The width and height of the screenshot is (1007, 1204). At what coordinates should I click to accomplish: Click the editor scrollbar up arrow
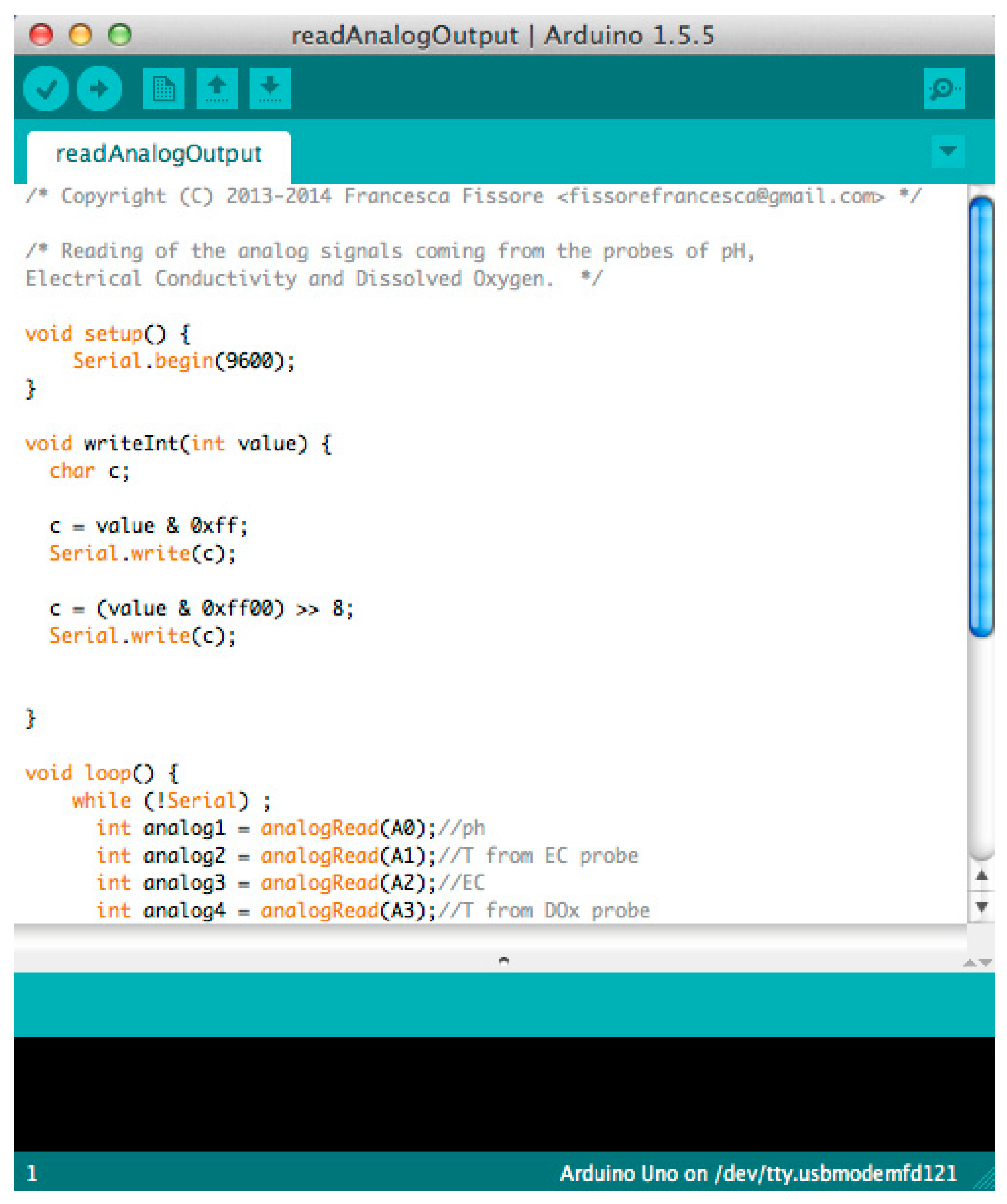point(982,876)
